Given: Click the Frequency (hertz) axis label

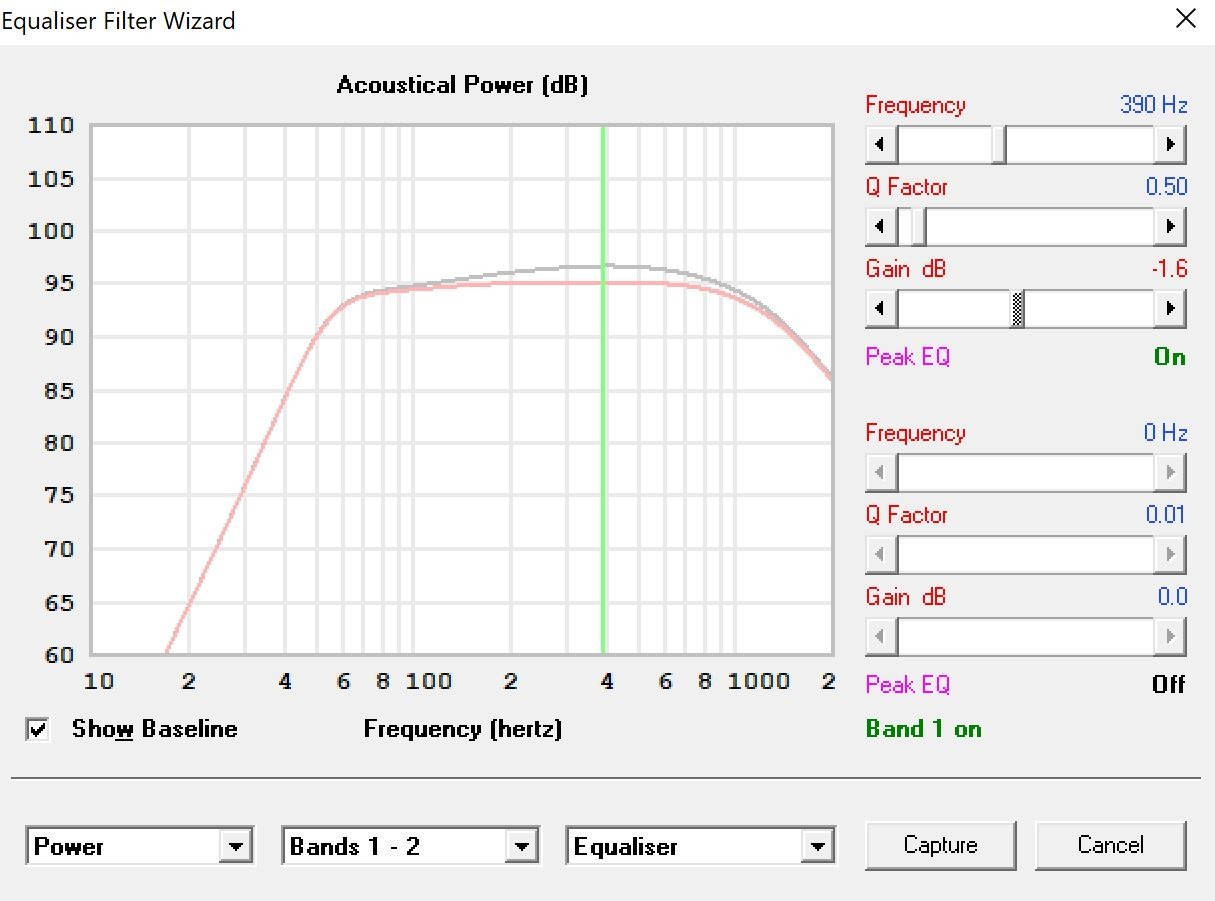Looking at the screenshot, I should pyautogui.click(x=463, y=729).
